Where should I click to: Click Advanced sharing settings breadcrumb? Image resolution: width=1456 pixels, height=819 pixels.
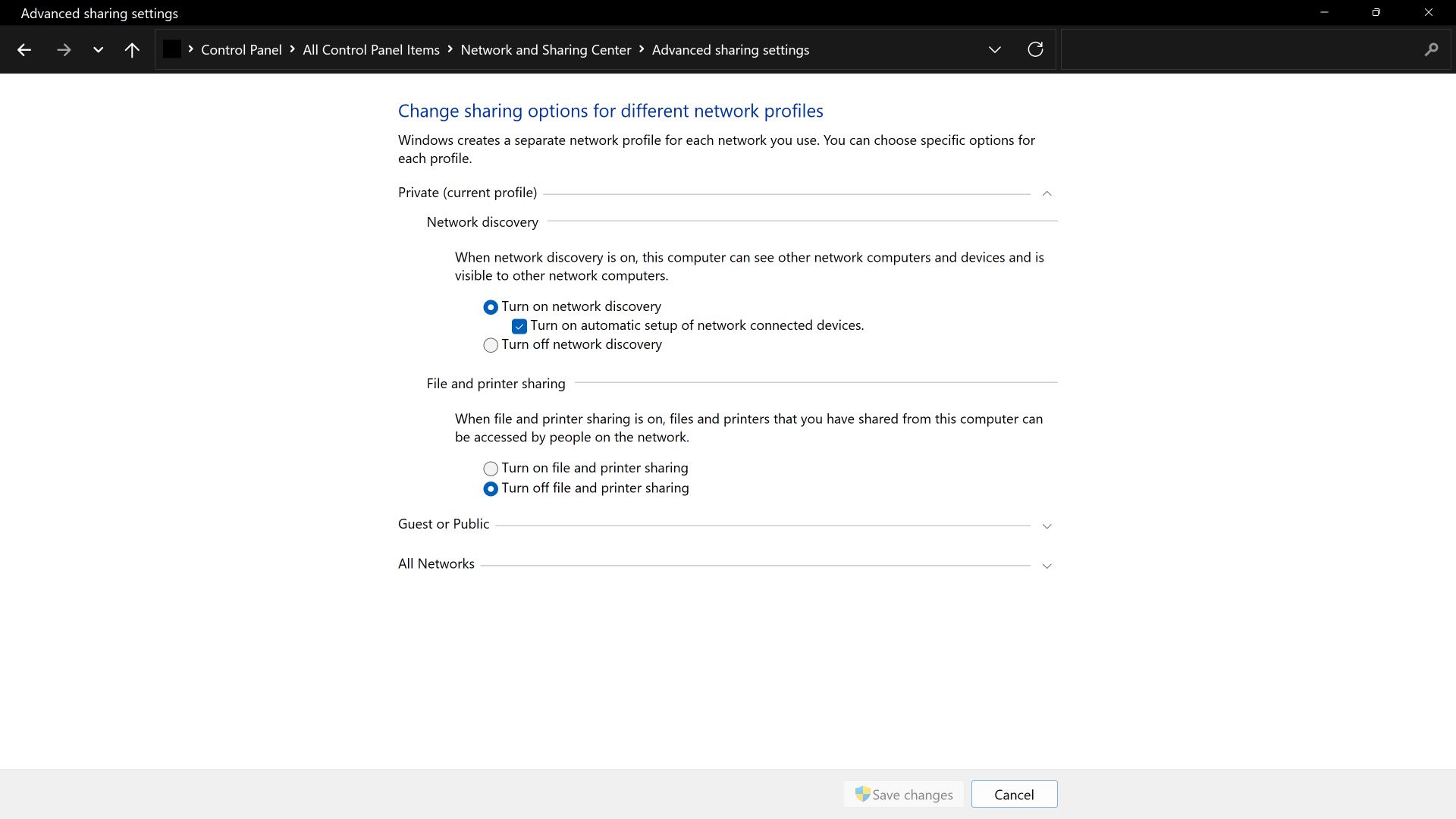(730, 50)
